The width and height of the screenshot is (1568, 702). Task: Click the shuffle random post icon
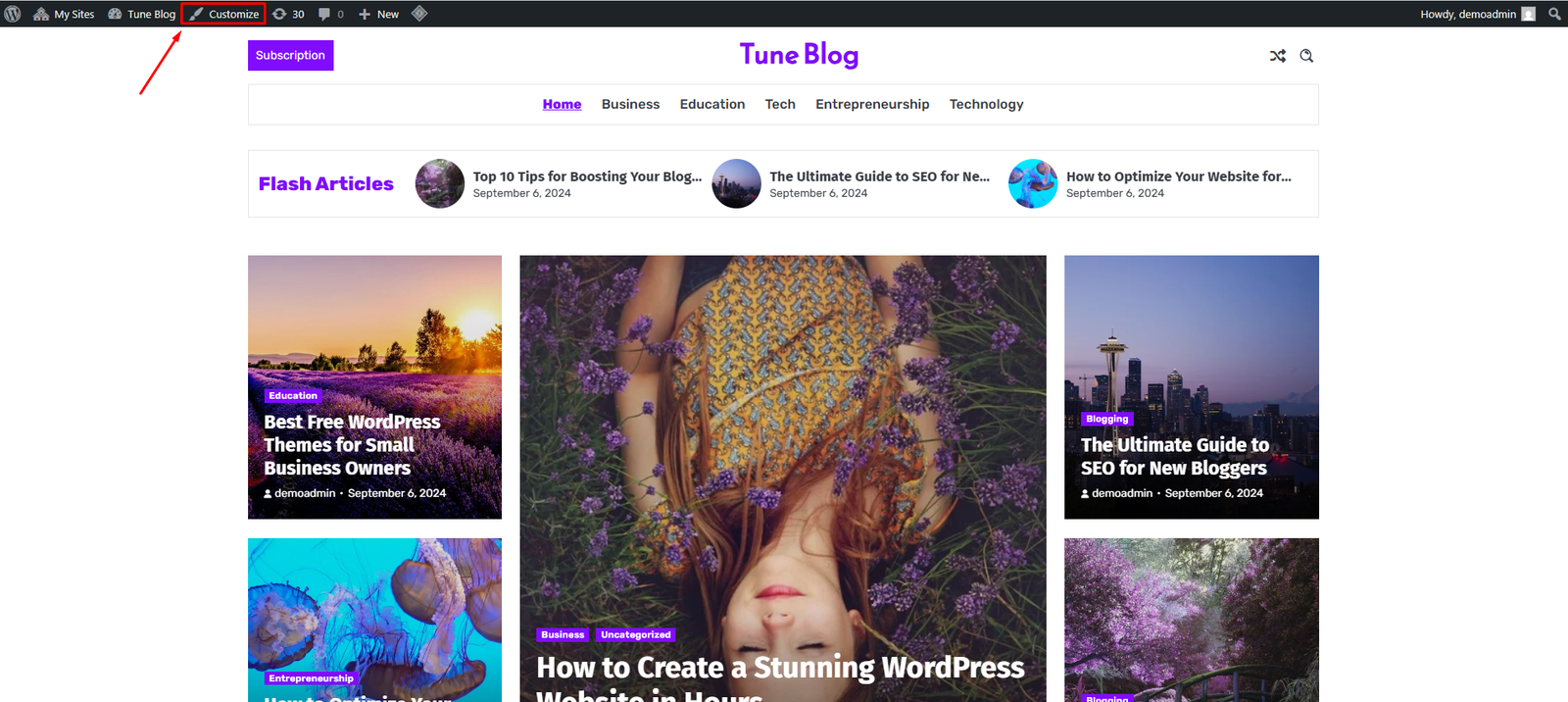coord(1278,56)
